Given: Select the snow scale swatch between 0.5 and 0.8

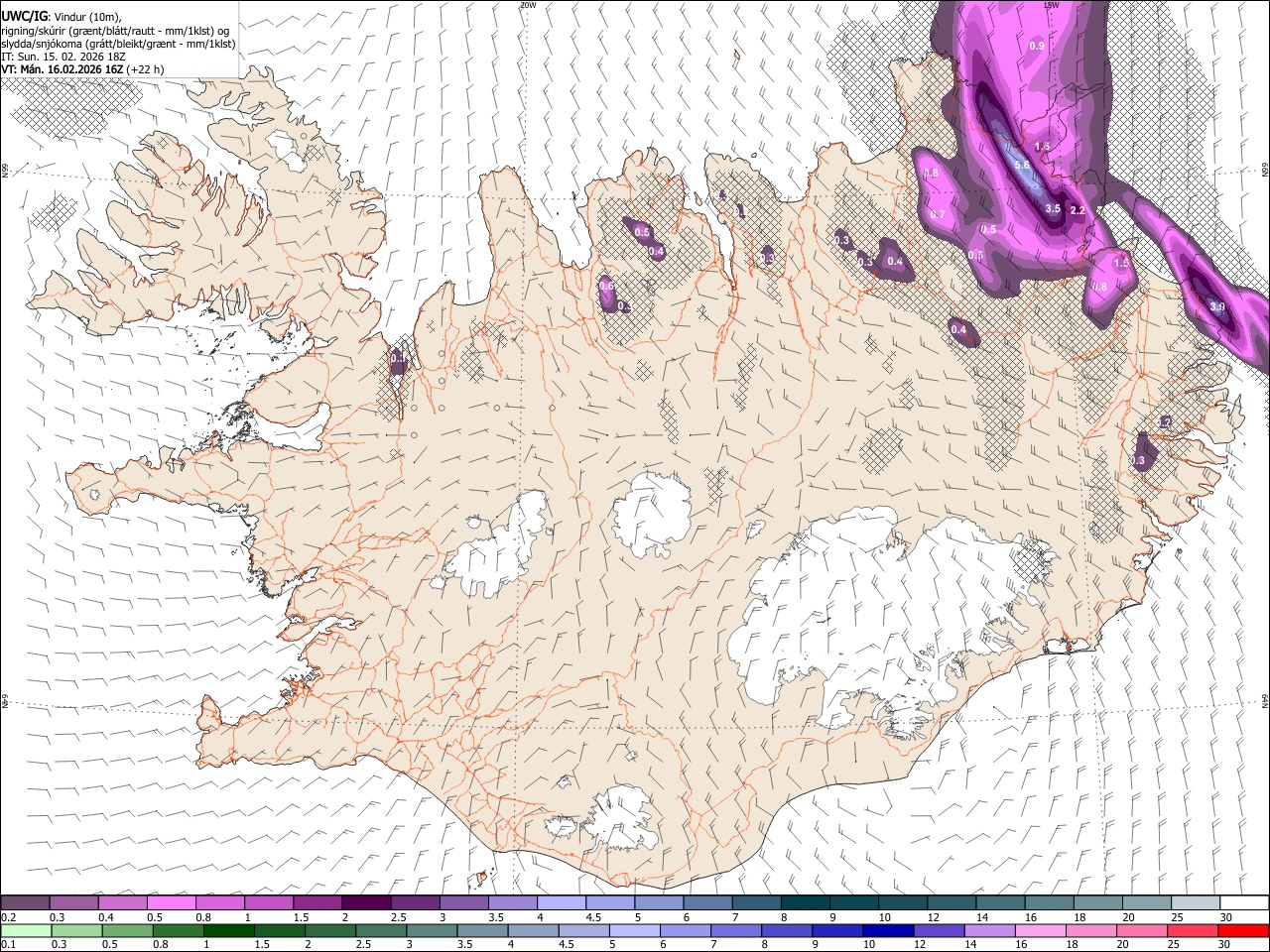Looking at the screenshot, I should (x=172, y=903).
